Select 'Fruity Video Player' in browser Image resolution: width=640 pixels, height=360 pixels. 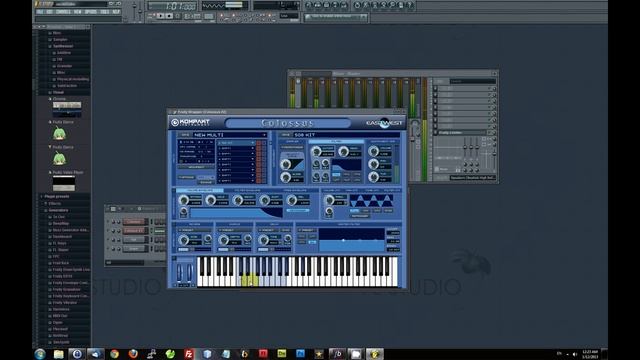(x=68, y=172)
